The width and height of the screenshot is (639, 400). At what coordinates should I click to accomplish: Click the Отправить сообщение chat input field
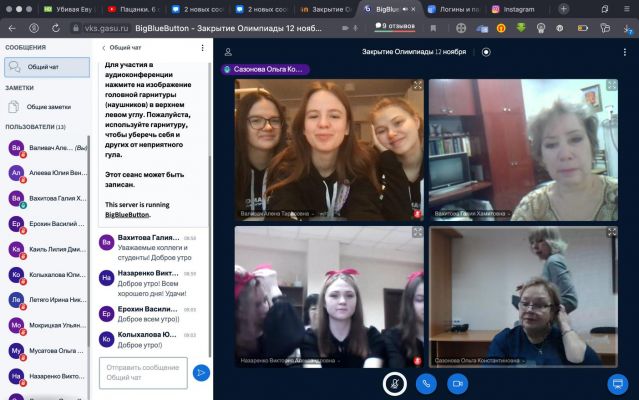(143, 373)
